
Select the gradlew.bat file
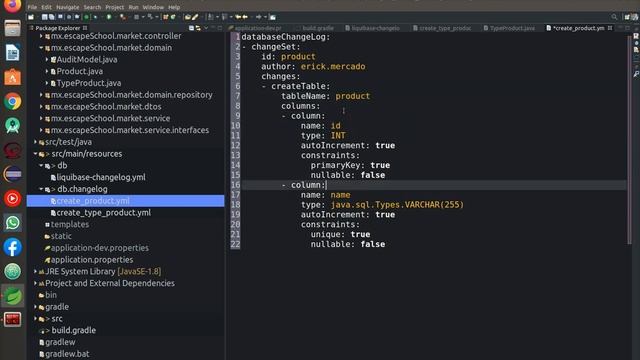pyautogui.click(x=67, y=354)
